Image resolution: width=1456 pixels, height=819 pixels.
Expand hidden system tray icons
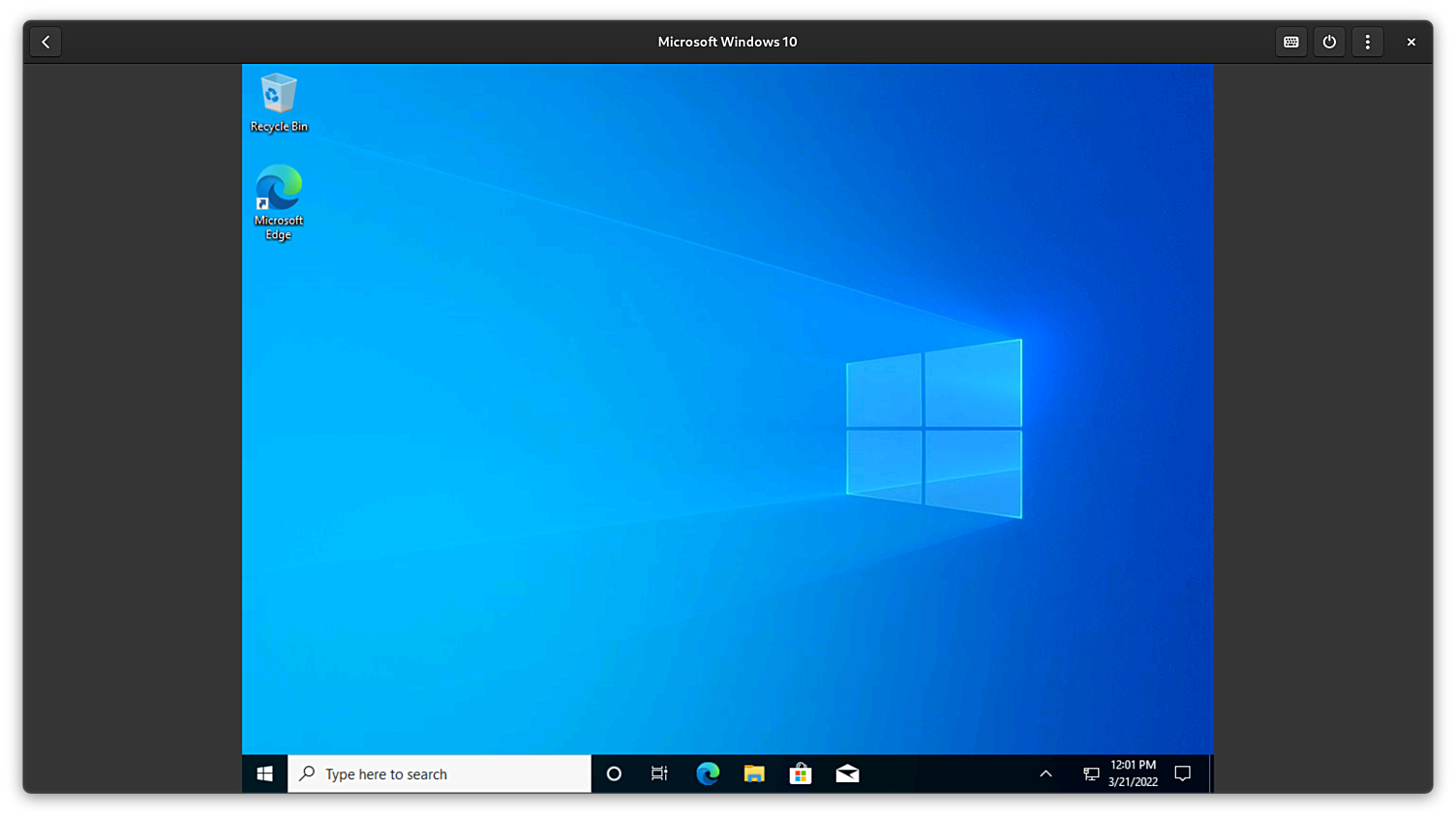click(1046, 773)
